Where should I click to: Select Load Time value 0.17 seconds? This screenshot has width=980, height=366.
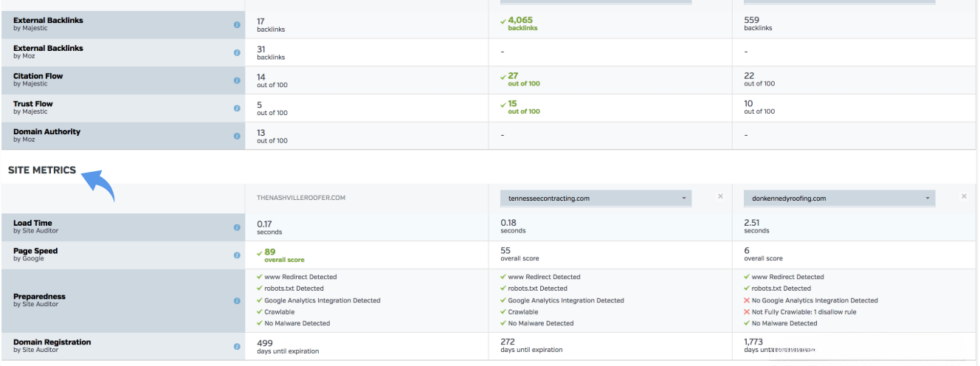(269, 227)
